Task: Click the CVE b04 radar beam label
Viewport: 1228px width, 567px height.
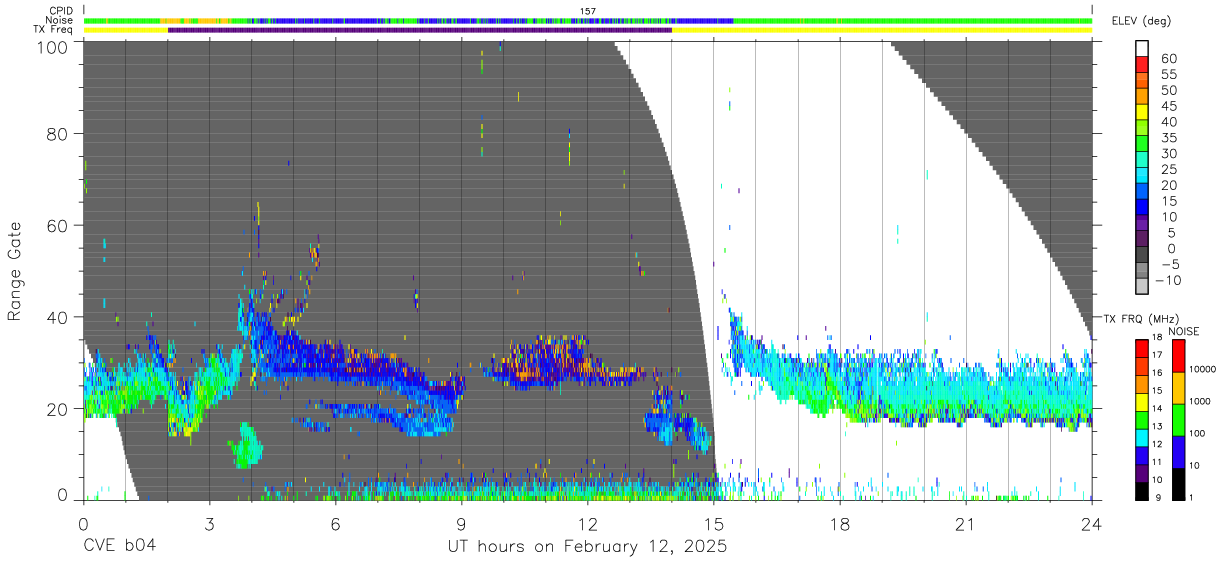Action: point(119,547)
